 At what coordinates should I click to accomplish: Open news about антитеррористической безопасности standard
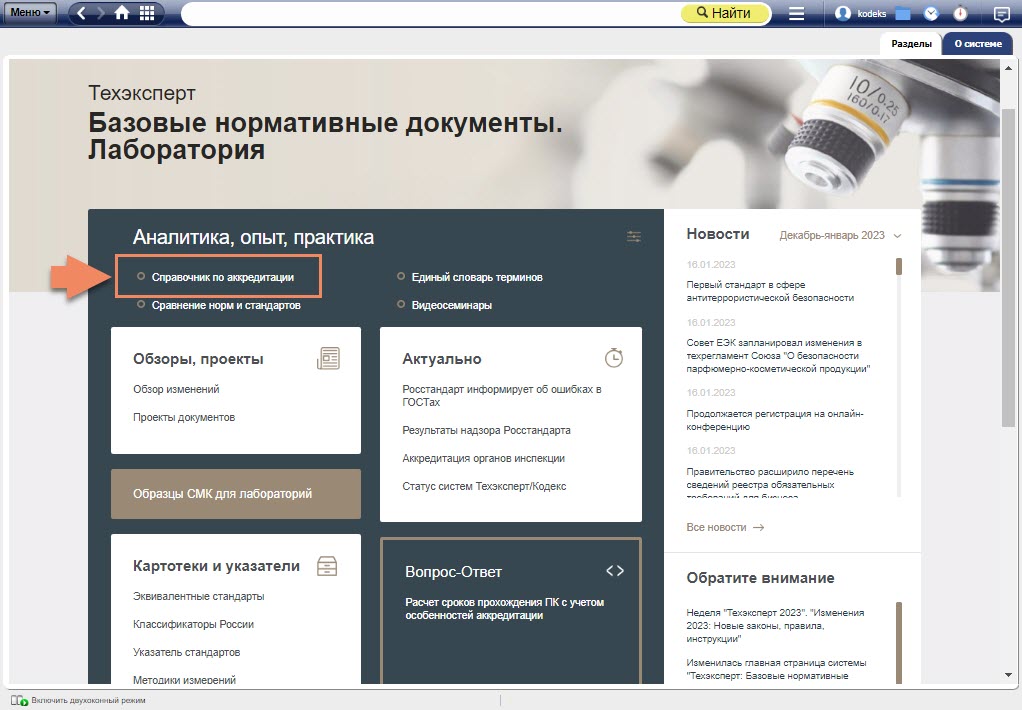pyautogui.click(x=770, y=291)
